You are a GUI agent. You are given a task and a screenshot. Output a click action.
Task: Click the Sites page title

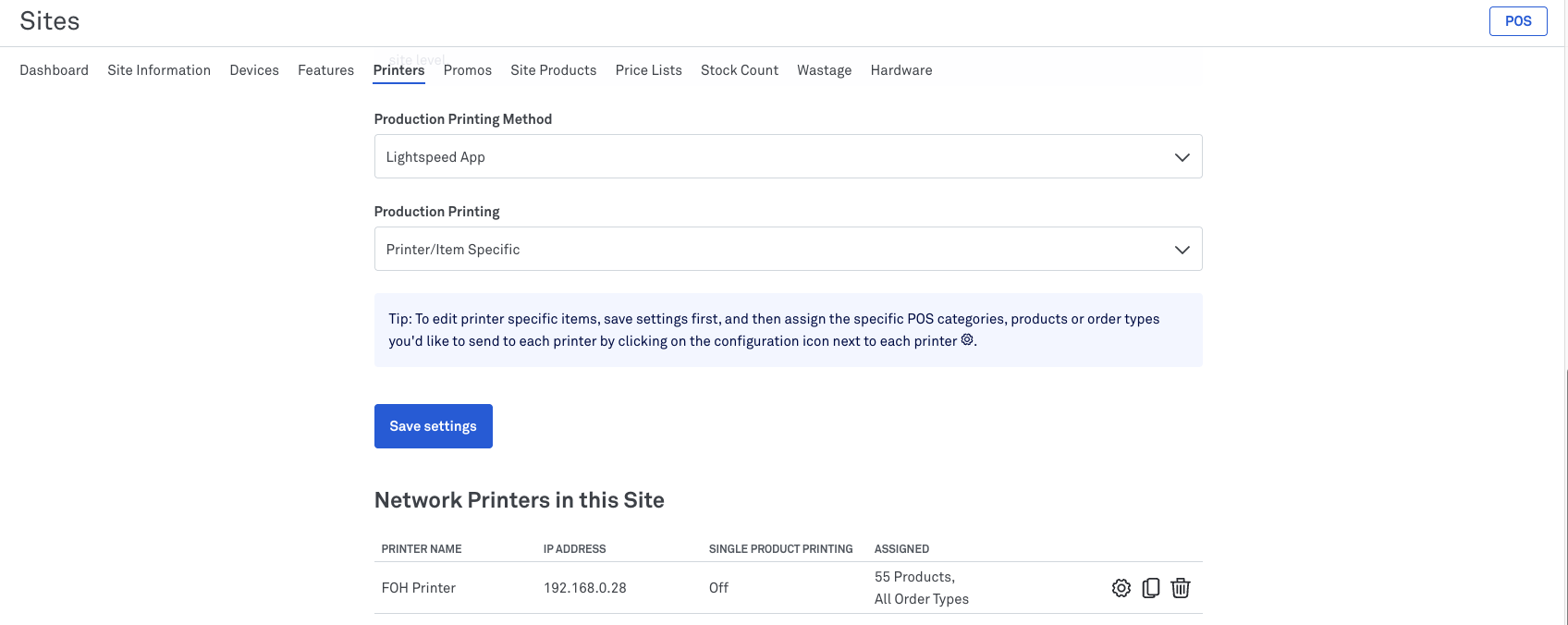[x=50, y=21]
